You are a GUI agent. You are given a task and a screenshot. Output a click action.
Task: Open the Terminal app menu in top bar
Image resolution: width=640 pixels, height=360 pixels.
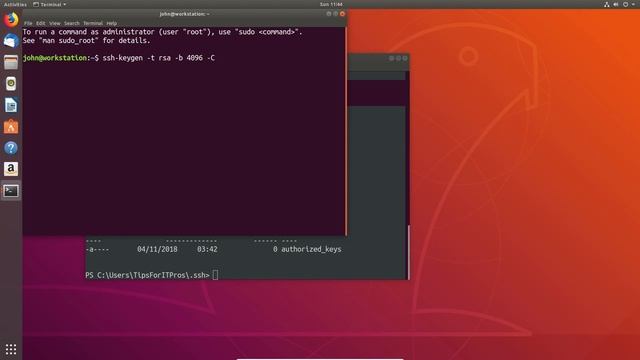tap(49, 4)
